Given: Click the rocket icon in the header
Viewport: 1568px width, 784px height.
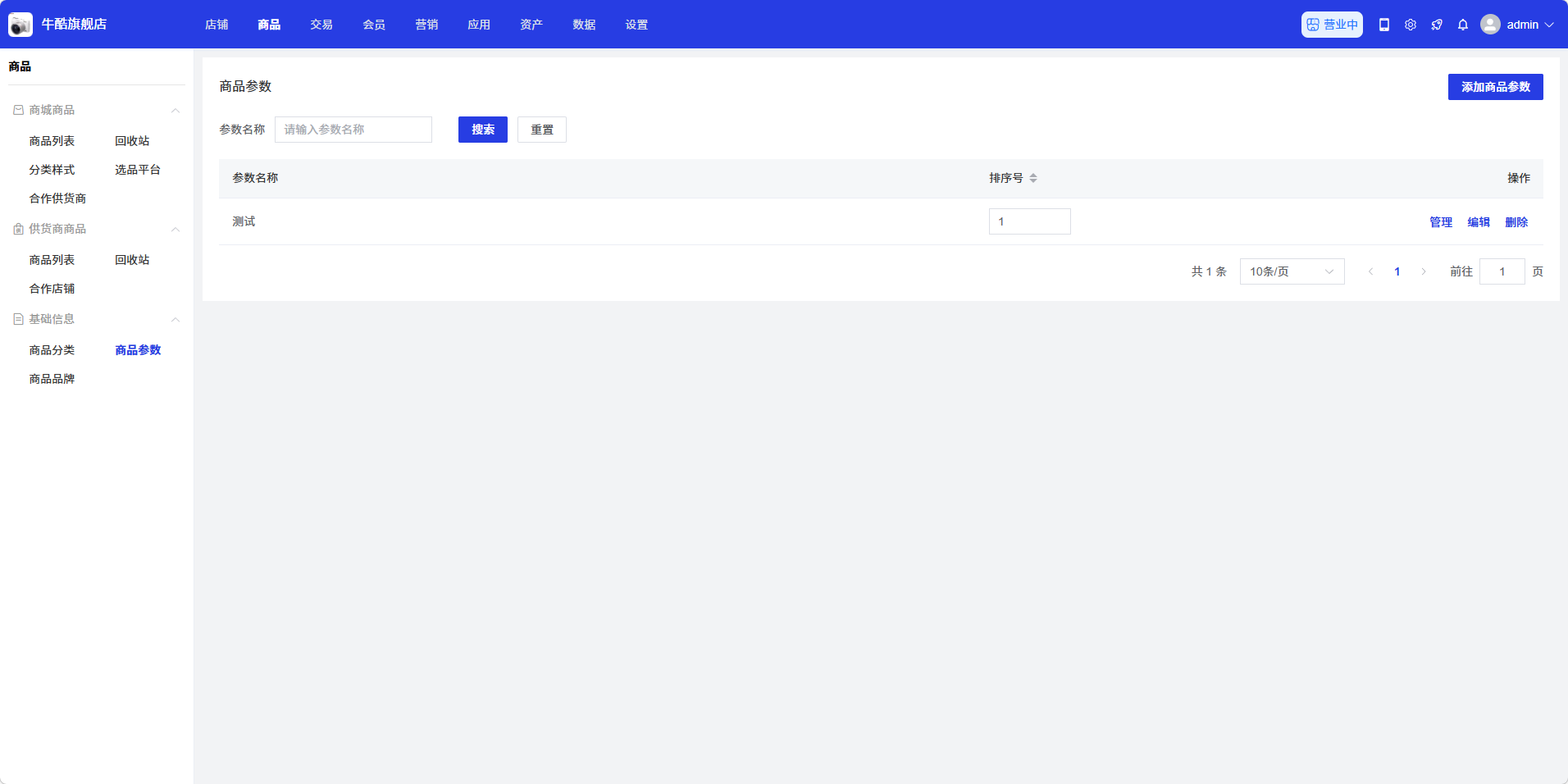Looking at the screenshot, I should coord(1437,25).
